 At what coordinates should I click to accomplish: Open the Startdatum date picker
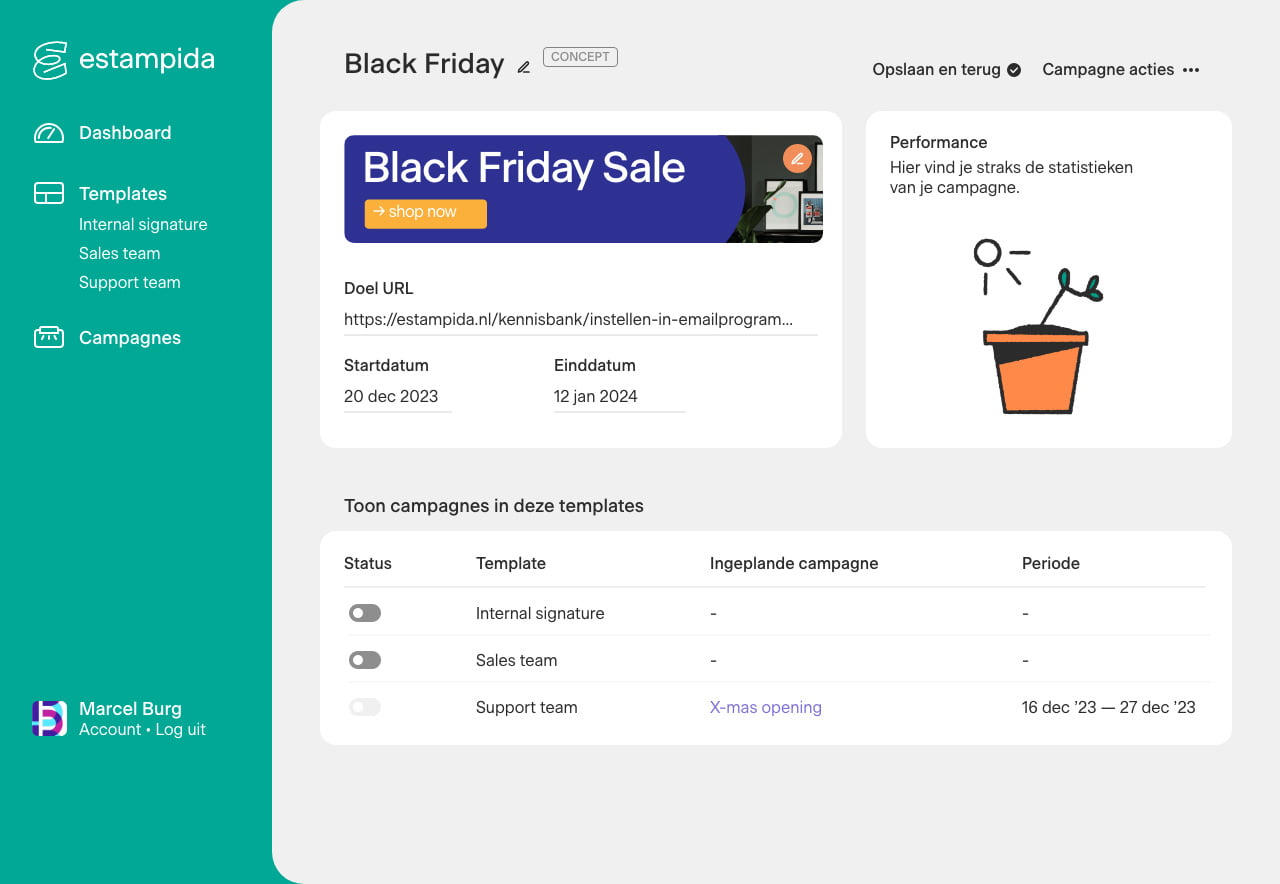pos(397,396)
